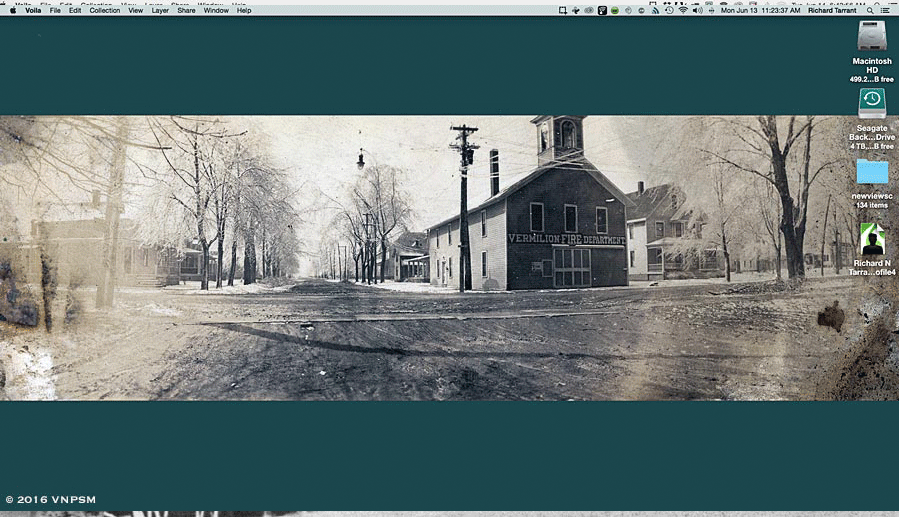Screen dimensions: 899x517
Task: Open the Layer menu
Action: pyautogui.click(x=160, y=10)
